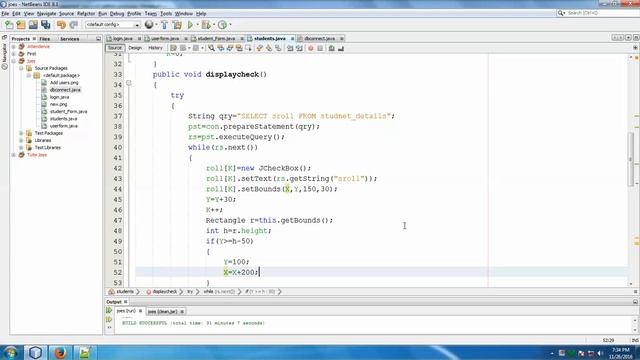The width and height of the screenshot is (640, 360).
Task: Click the New File toolbar icon
Action: tap(9, 25)
